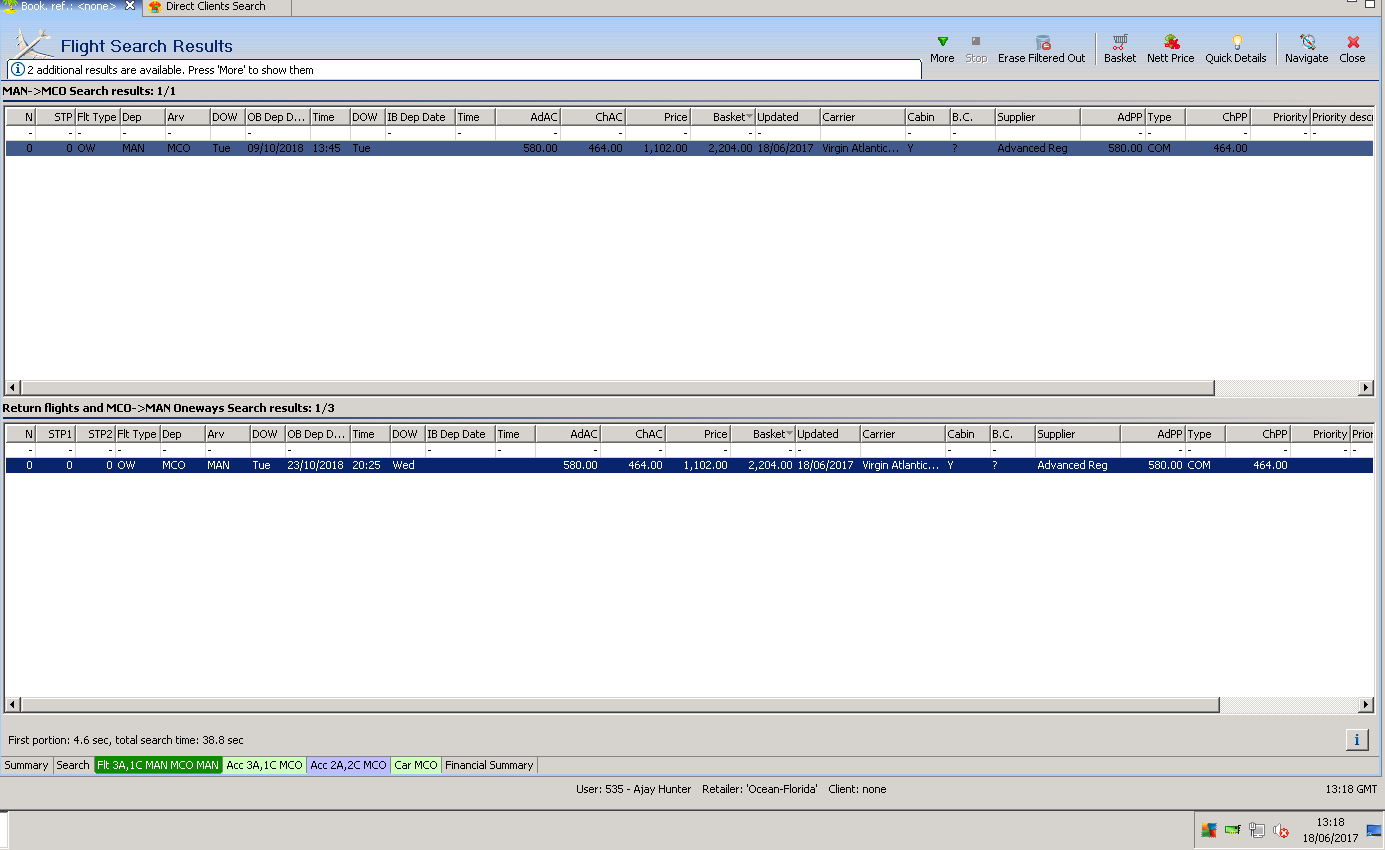1385x850 pixels.
Task: Switch to the Direct Clients Search tab
Action: 215,6
